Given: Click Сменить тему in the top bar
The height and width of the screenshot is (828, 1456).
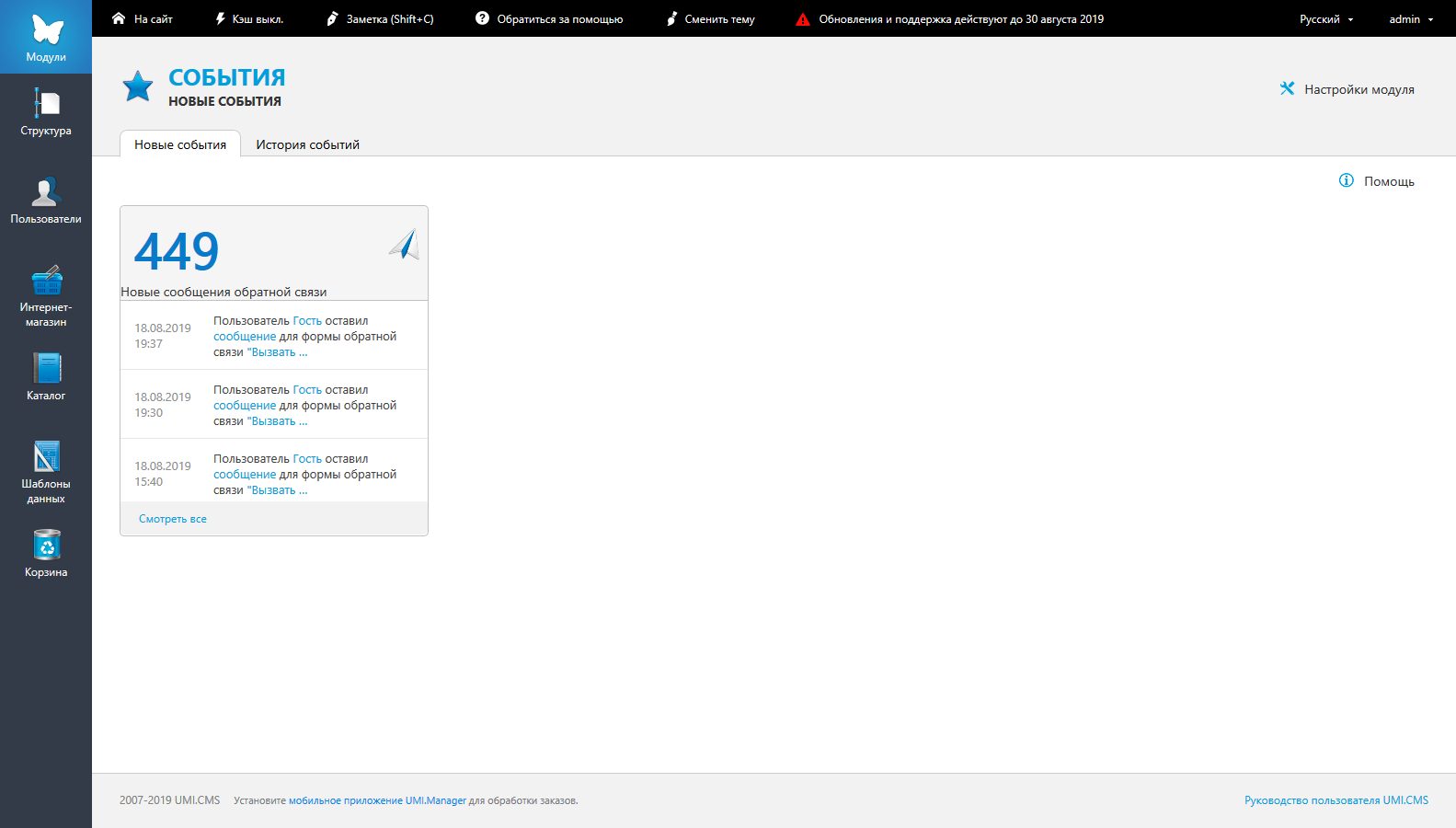Looking at the screenshot, I should [711, 19].
